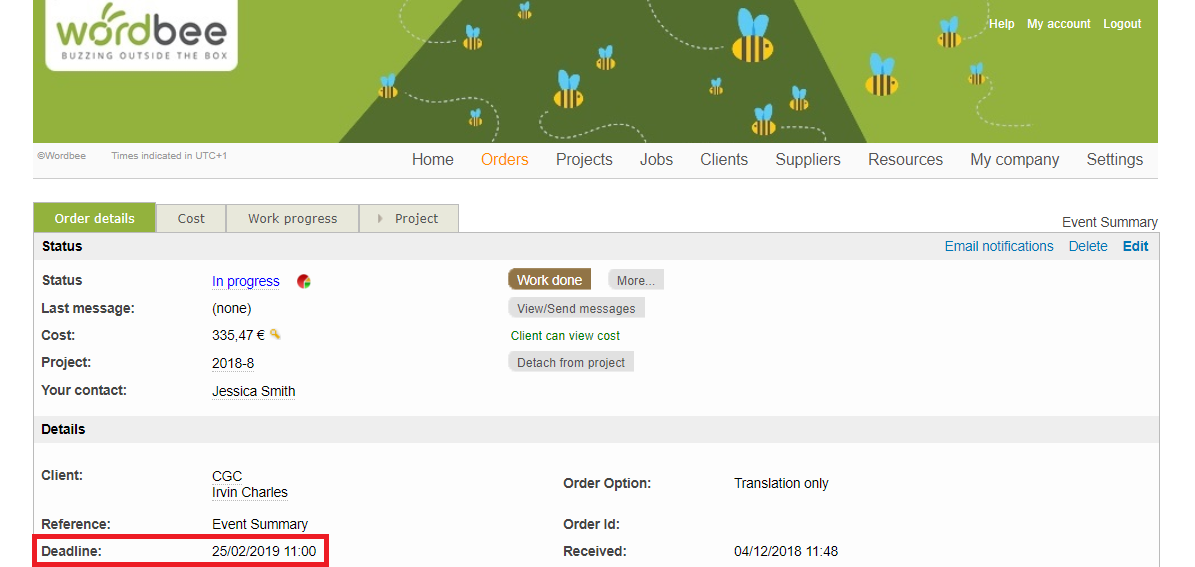Open the Orders menu
Screen dimensions: 1195x567
click(x=504, y=160)
